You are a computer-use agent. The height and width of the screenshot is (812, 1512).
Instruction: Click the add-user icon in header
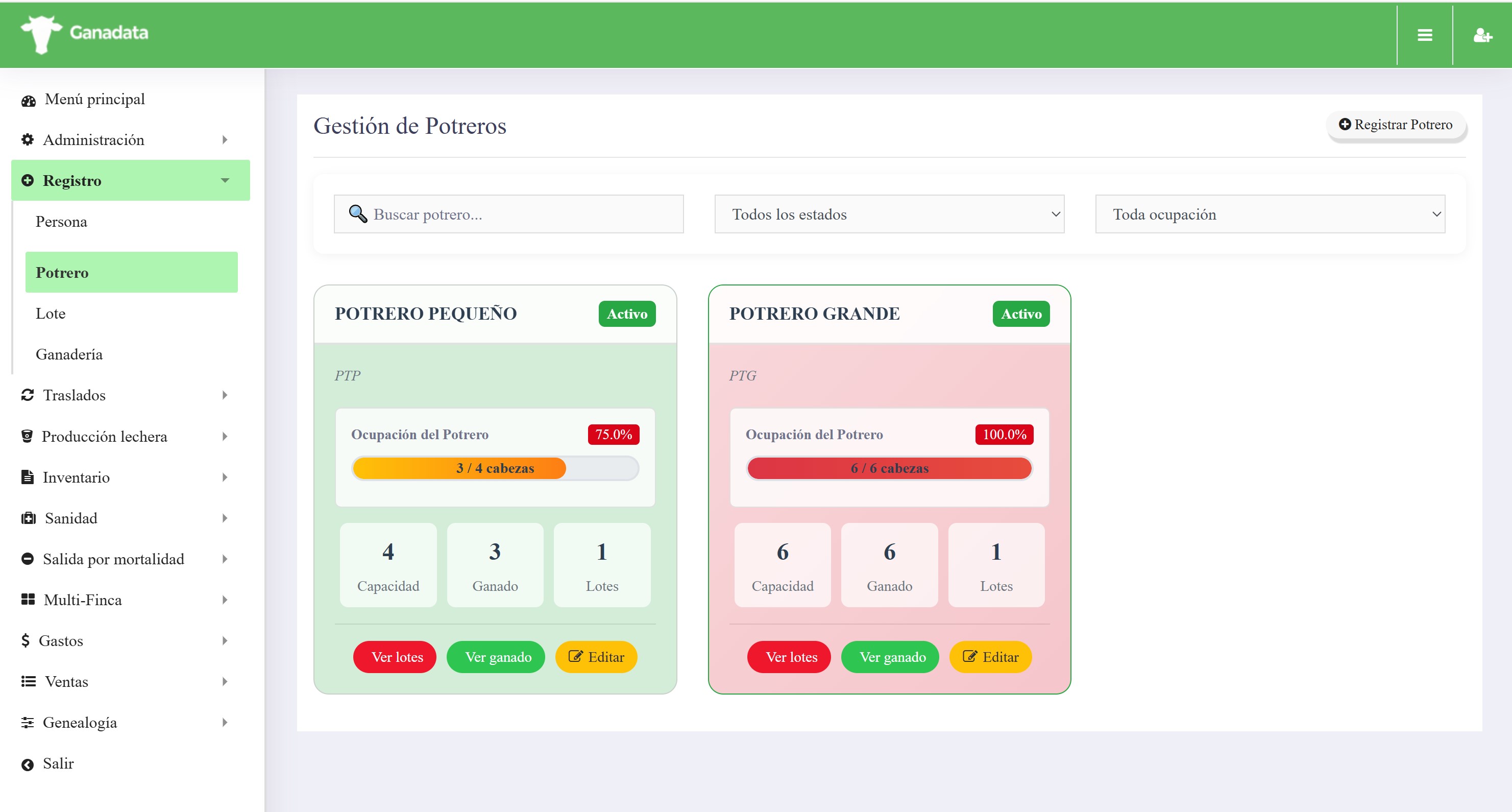click(x=1482, y=36)
